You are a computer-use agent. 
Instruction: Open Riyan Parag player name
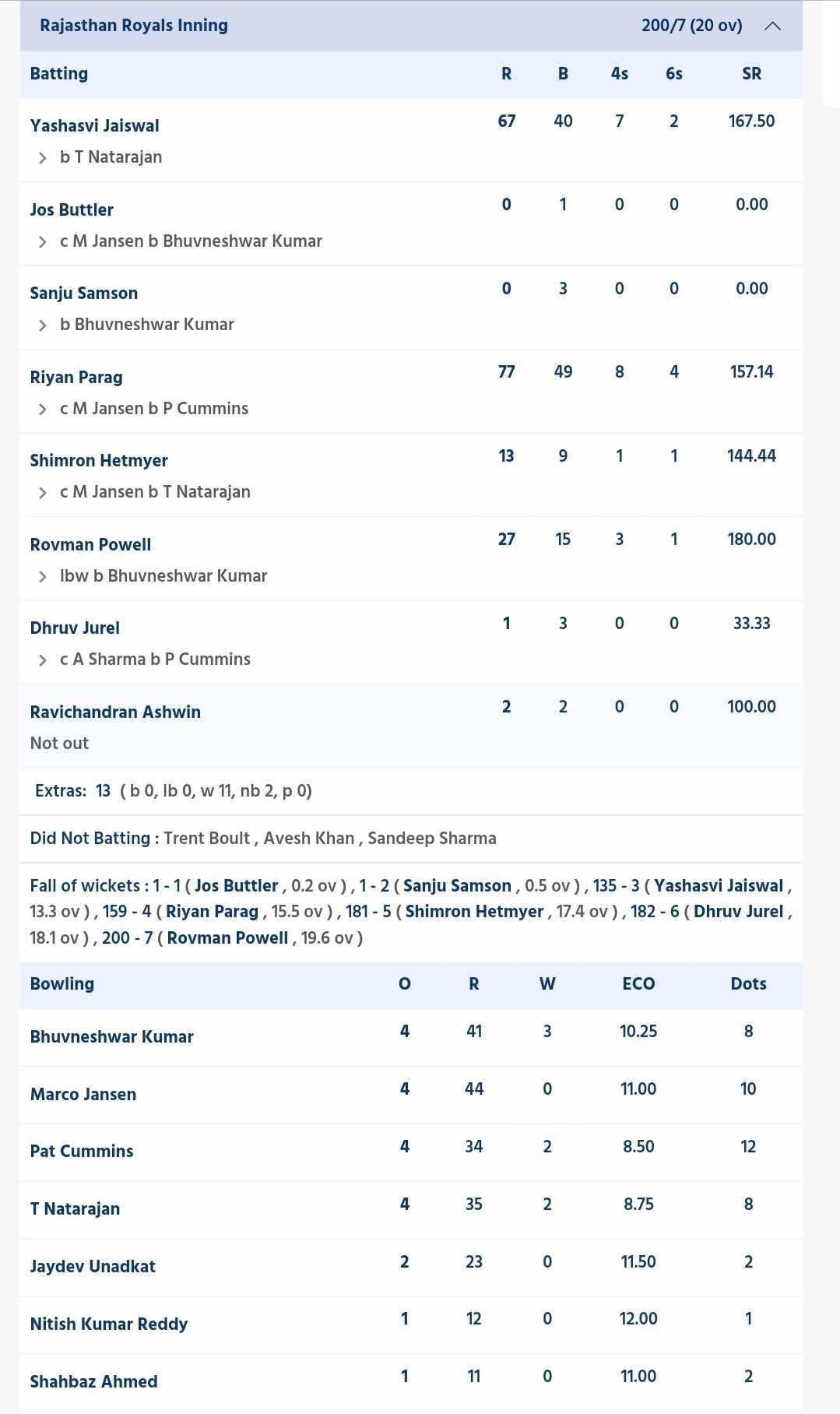point(76,378)
